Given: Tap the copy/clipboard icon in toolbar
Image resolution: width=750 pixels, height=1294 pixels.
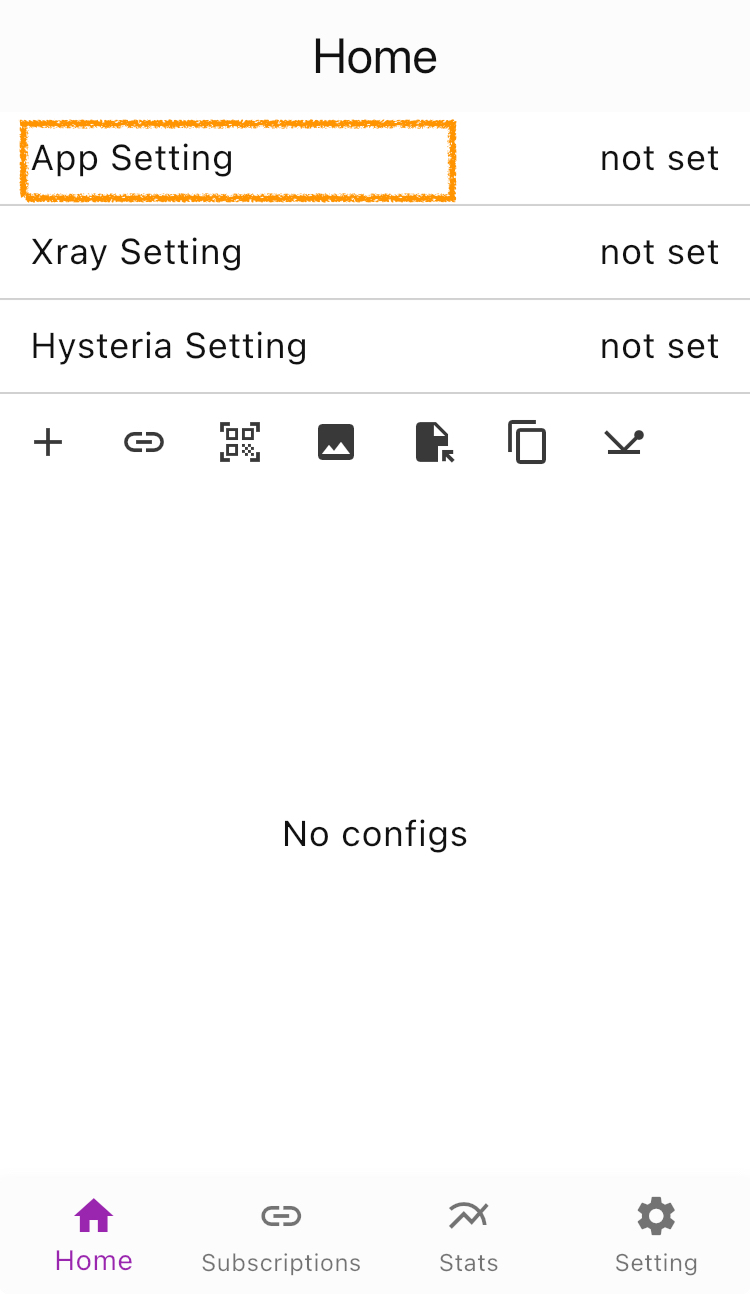Looking at the screenshot, I should pyautogui.click(x=527, y=442).
